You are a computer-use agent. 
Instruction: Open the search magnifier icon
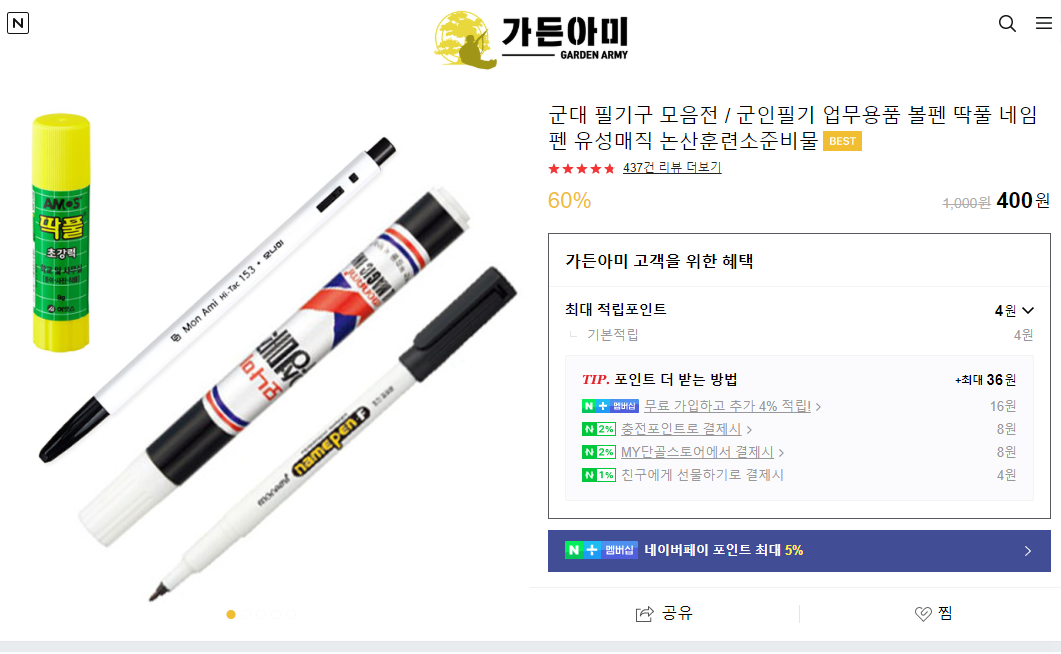[x=1007, y=24]
